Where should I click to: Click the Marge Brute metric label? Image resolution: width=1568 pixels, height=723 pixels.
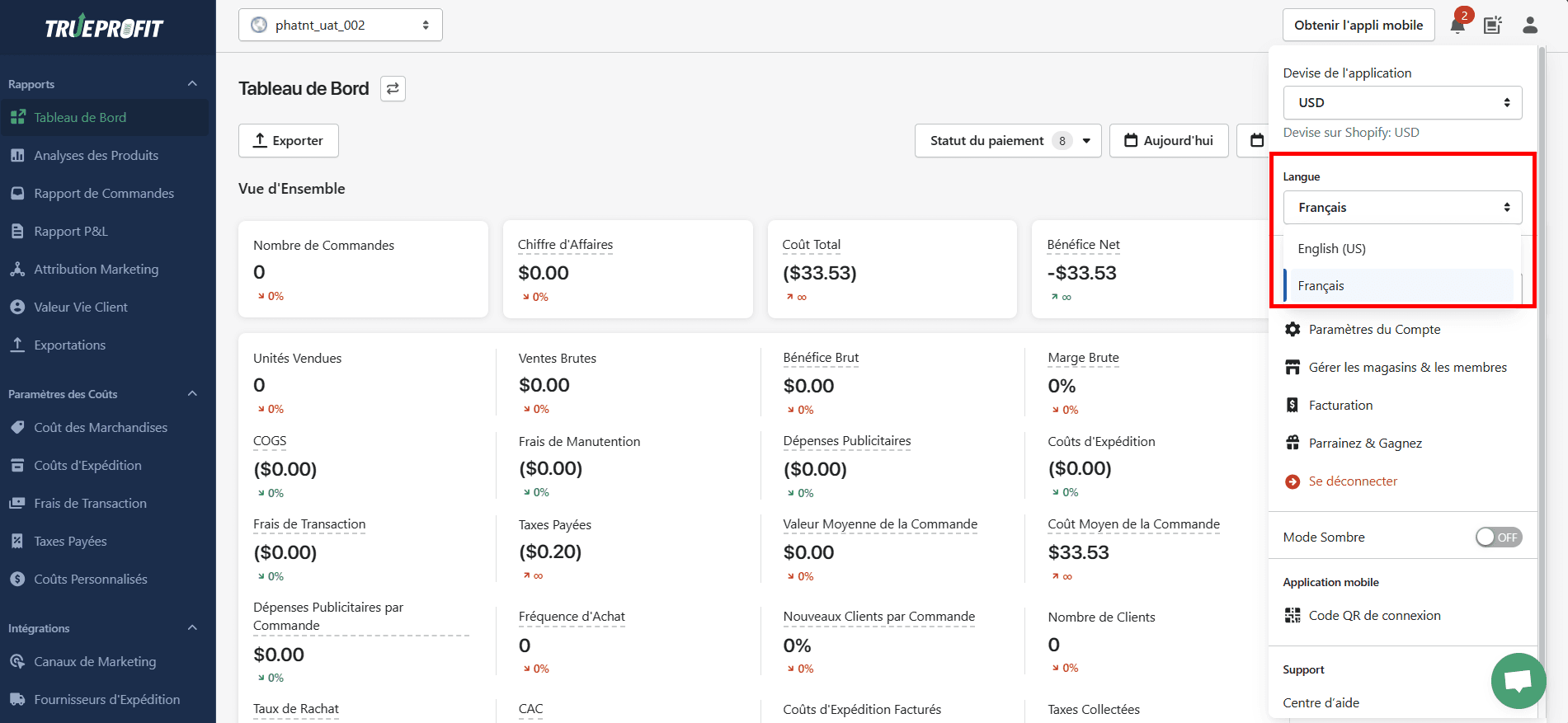pos(1083,357)
